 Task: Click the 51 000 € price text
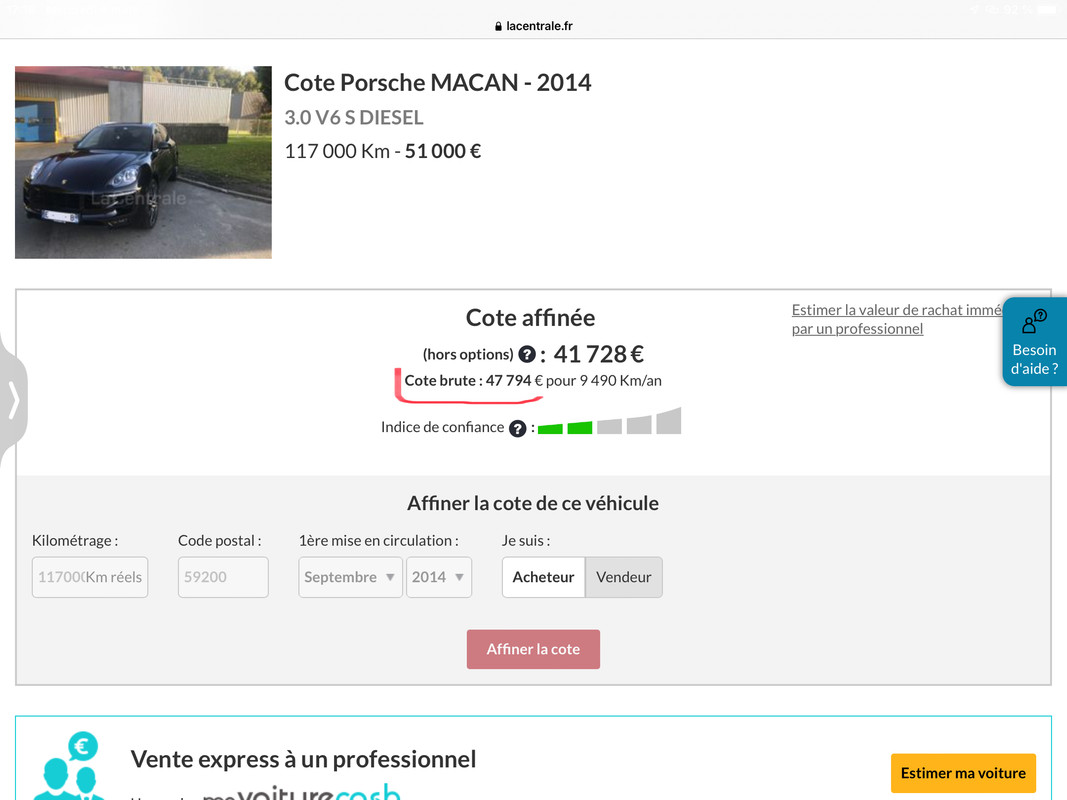(x=443, y=151)
